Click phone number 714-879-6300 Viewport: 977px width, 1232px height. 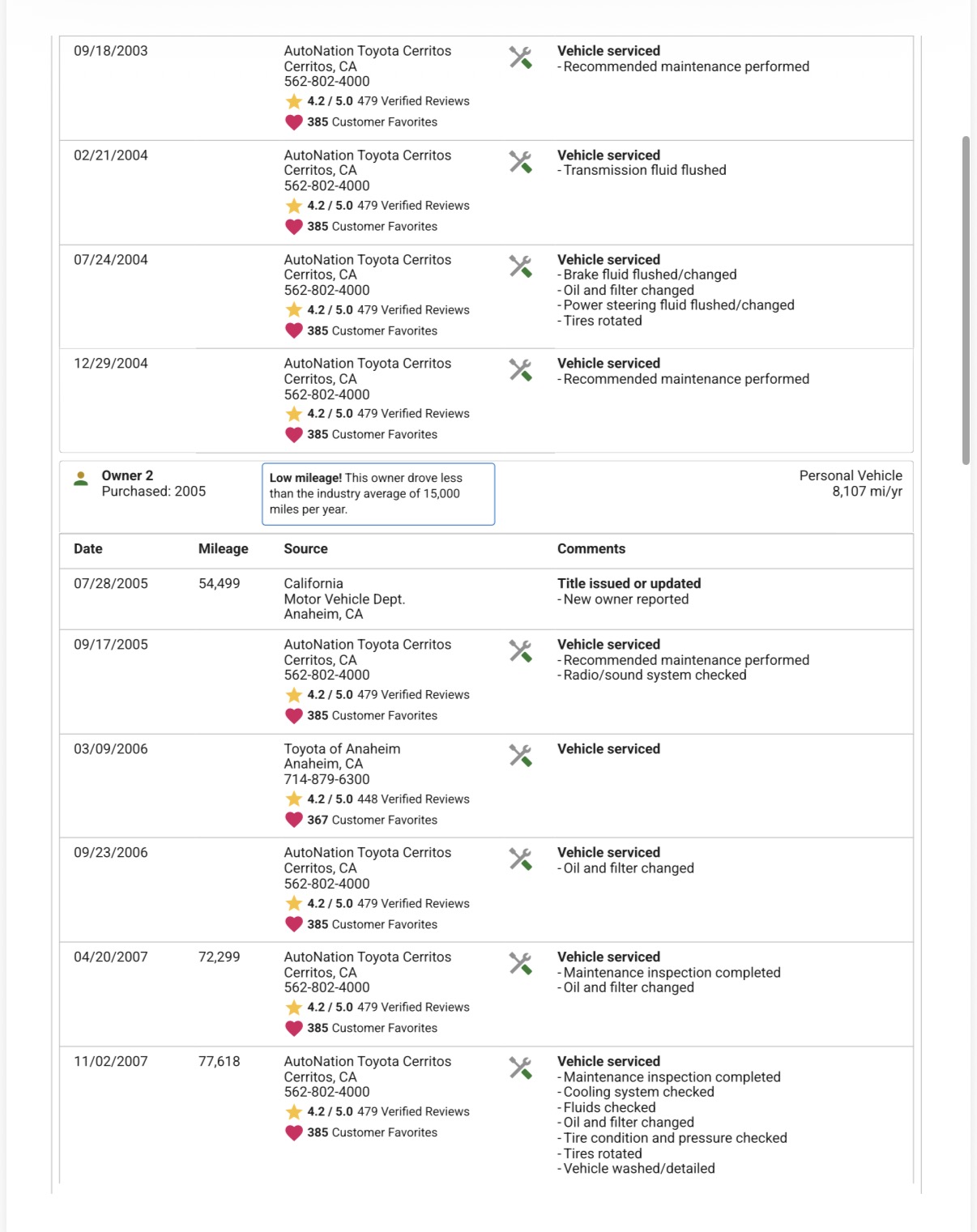coord(326,780)
